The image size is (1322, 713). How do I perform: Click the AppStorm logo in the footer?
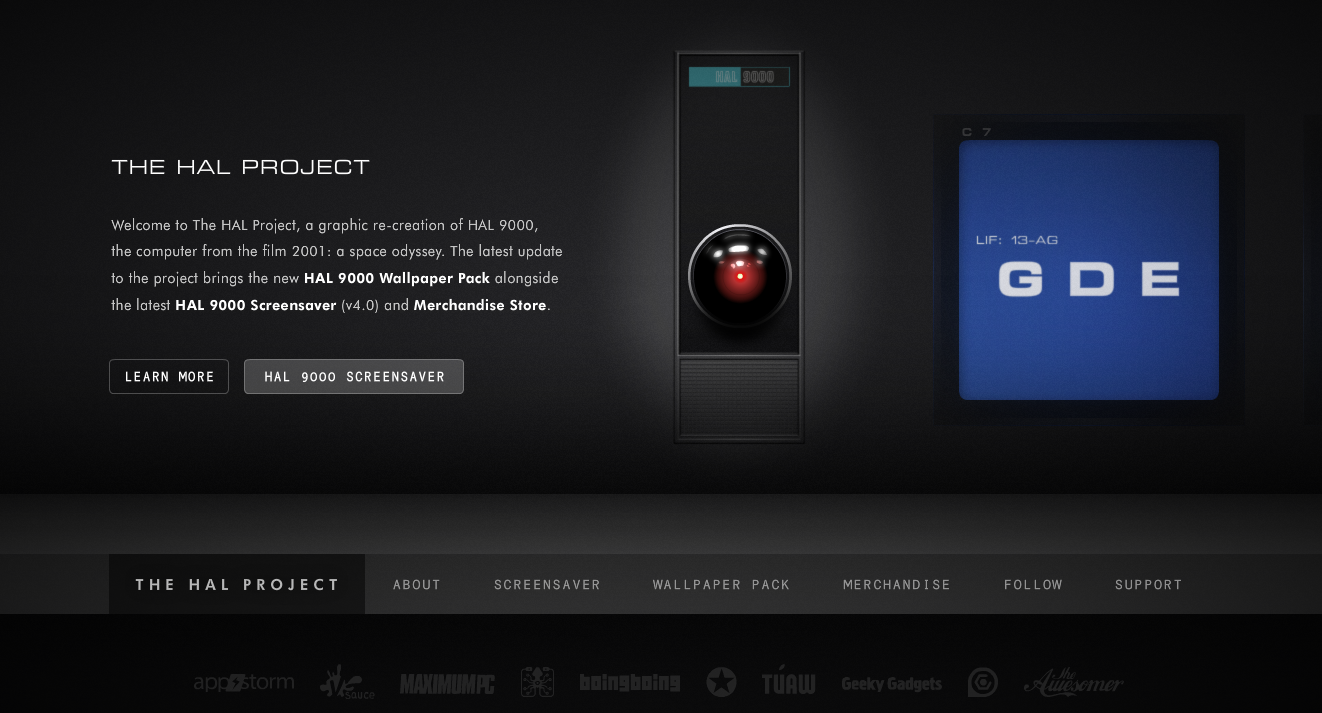pyautogui.click(x=244, y=682)
